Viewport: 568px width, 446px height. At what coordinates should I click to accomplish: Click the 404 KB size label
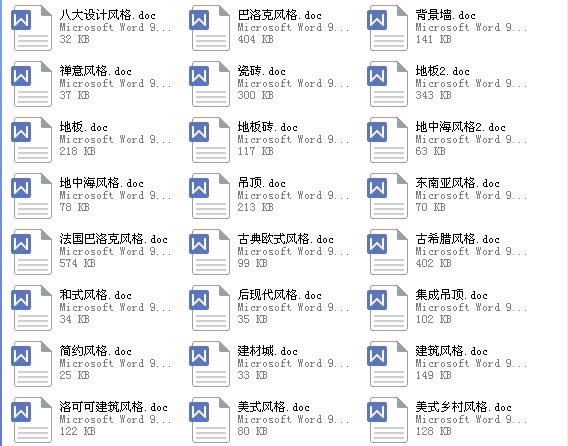255,39
